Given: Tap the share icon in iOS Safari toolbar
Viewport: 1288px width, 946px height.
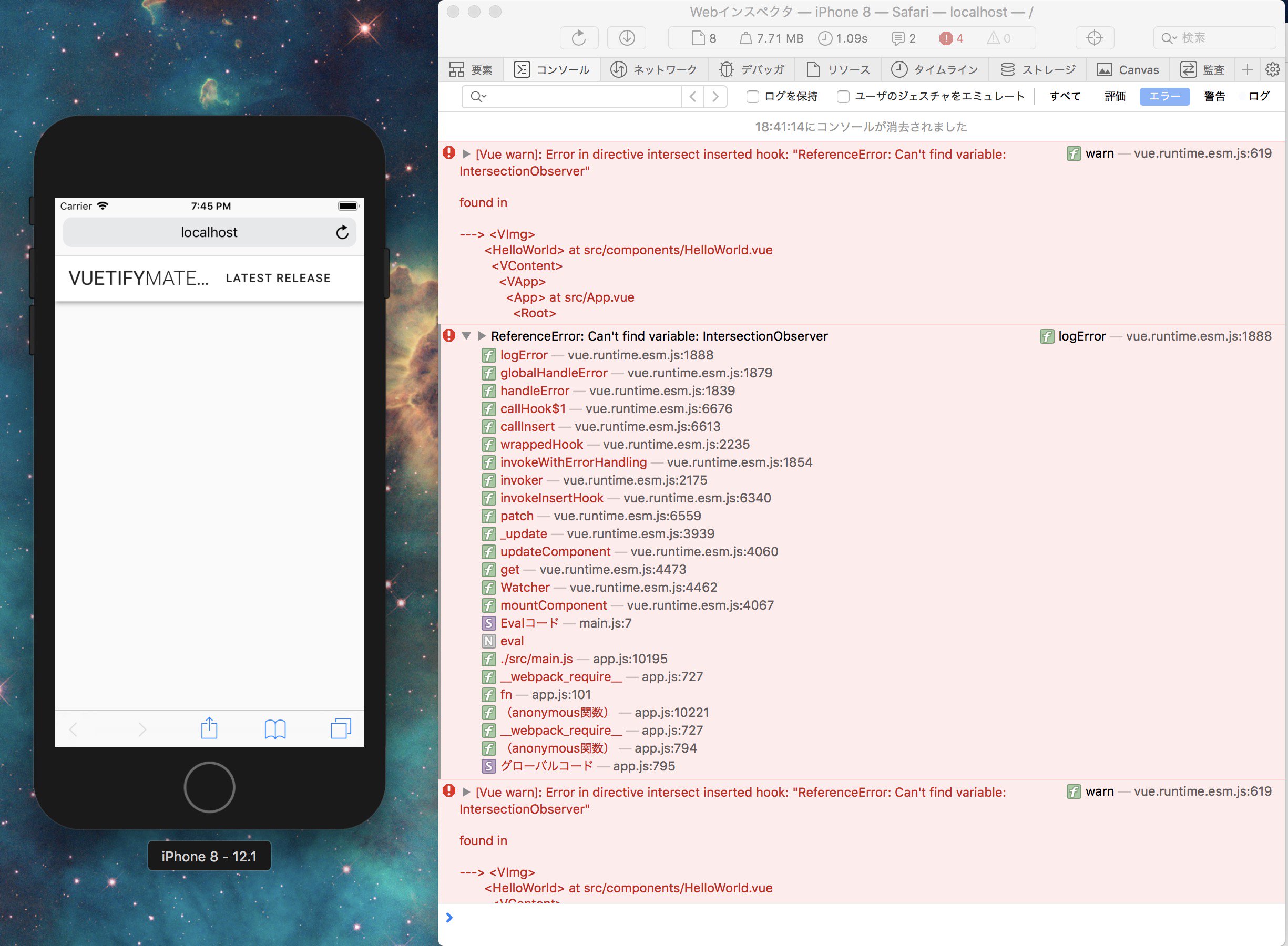Looking at the screenshot, I should [x=209, y=728].
